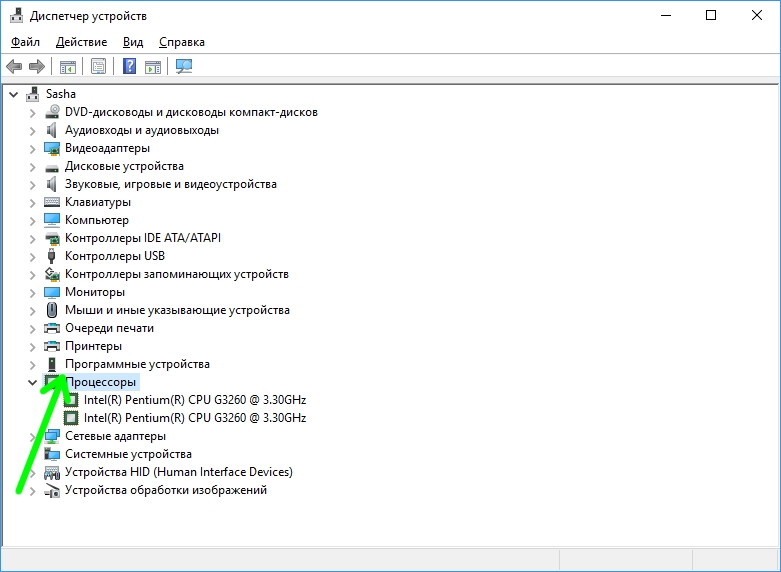
Task: Click the Back arrow toolbar button
Action: pos(14,66)
